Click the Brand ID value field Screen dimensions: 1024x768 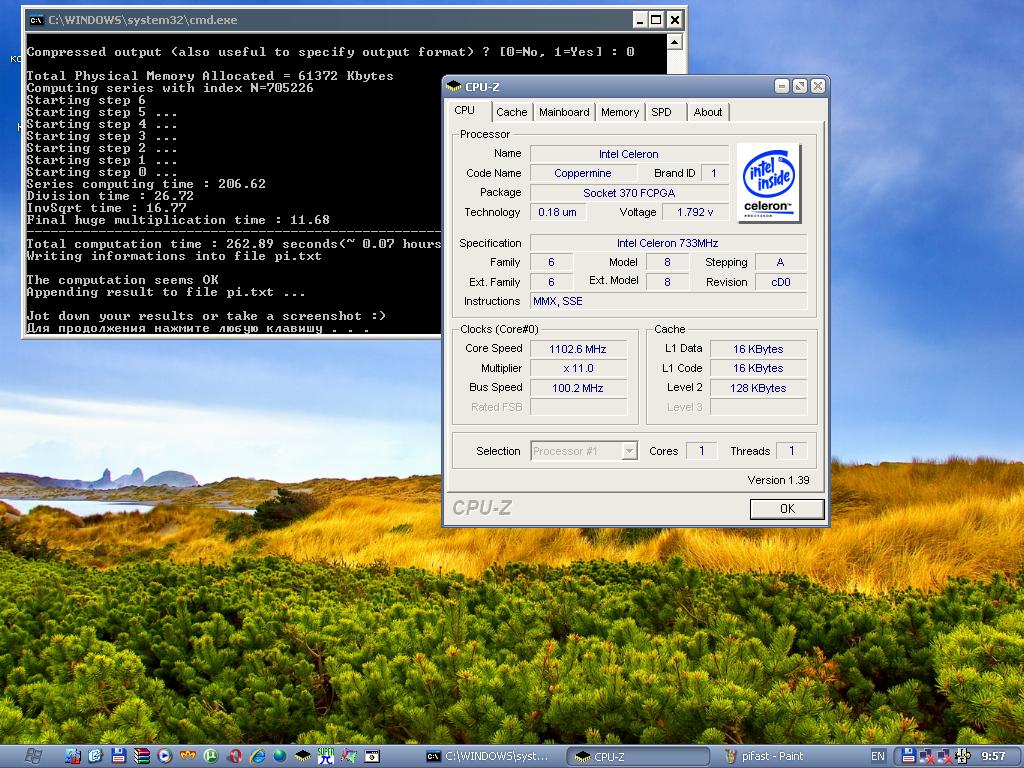pyautogui.click(x=714, y=173)
